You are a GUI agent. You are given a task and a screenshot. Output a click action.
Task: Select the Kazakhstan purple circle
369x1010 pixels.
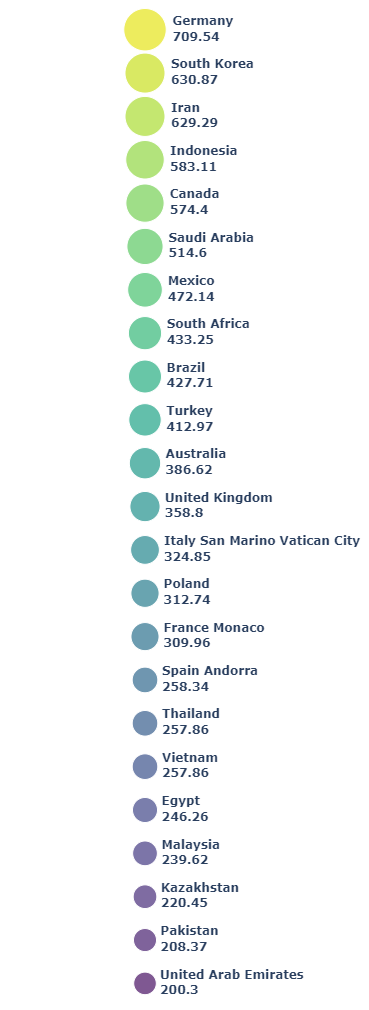click(x=145, y=897)
